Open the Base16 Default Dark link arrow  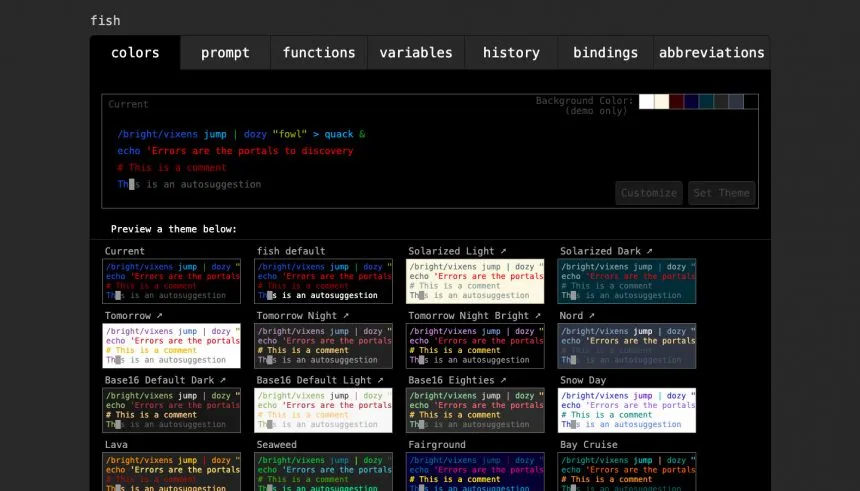pos(223,380)
